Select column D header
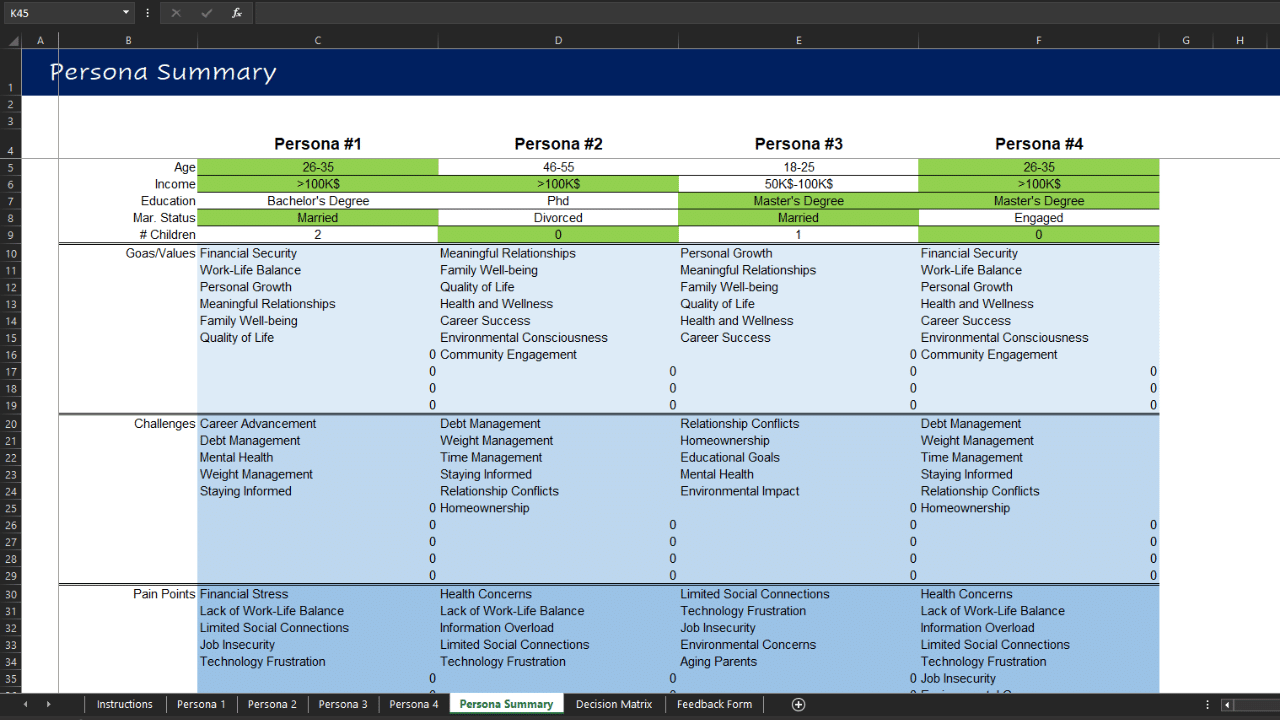 [x=558, y=41]
